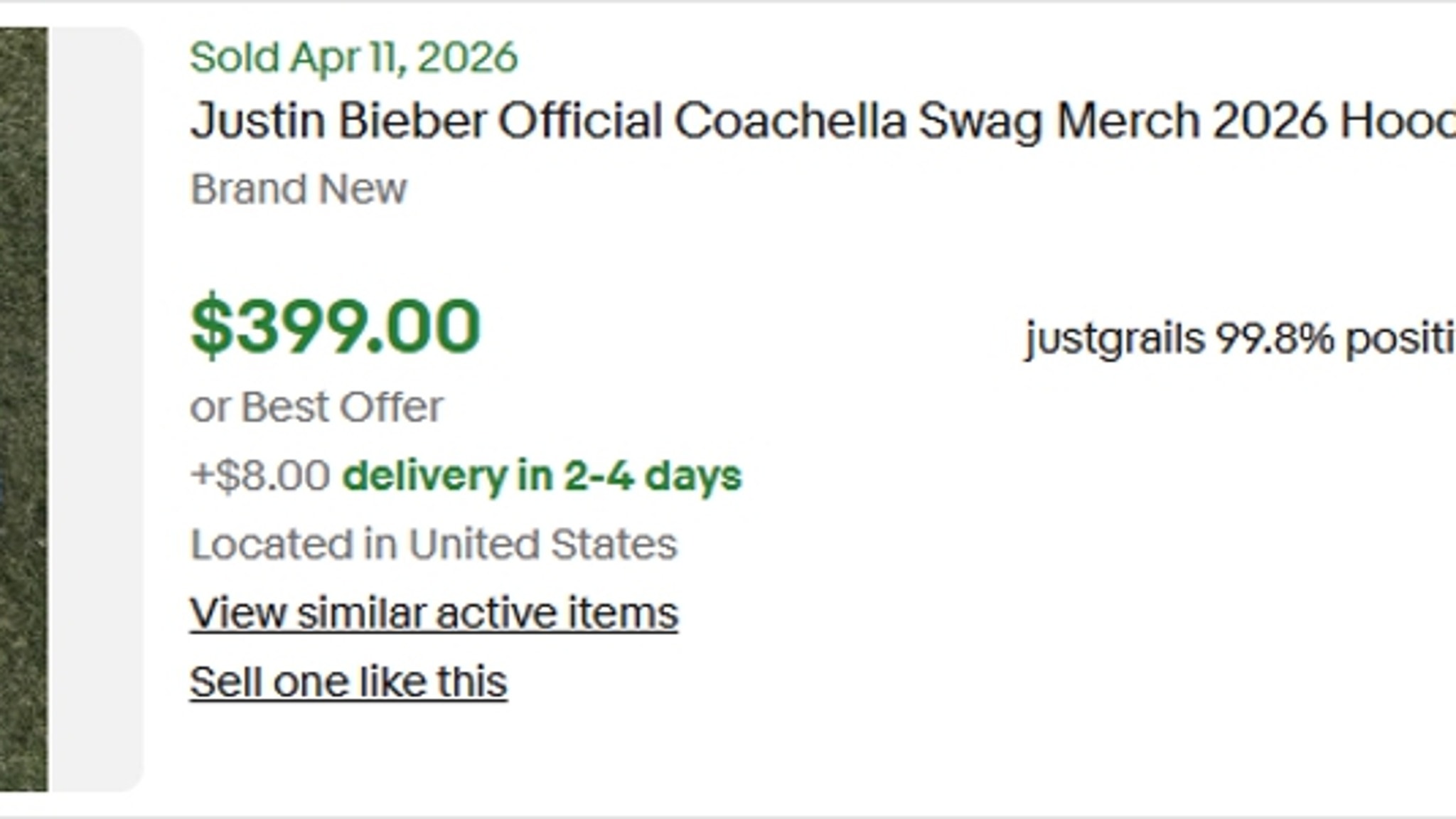Click the delivery in 2-4 days text
This screenshot has height=819, width=1456.
pos(542,476)
